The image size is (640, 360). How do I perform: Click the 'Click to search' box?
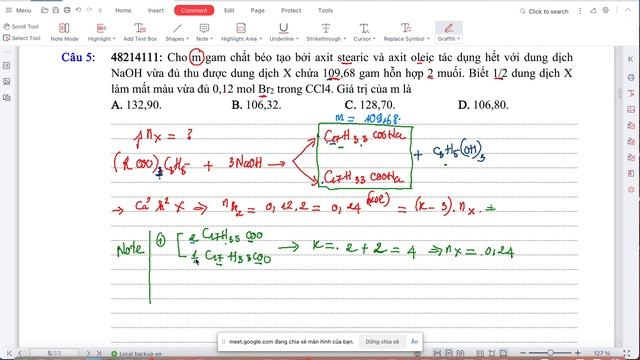click(544, 11)
